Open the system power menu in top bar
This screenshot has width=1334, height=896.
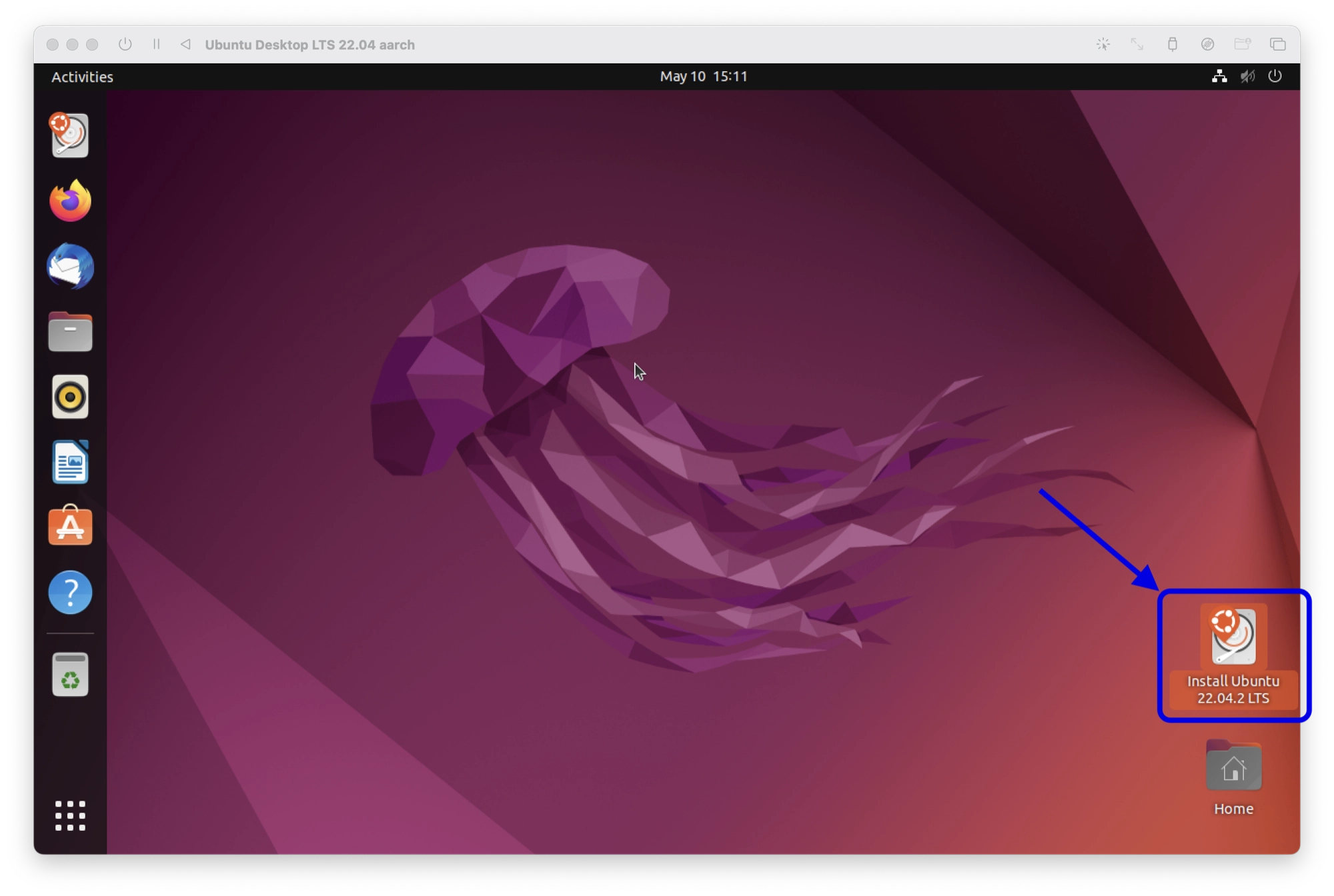[1275, 76]
